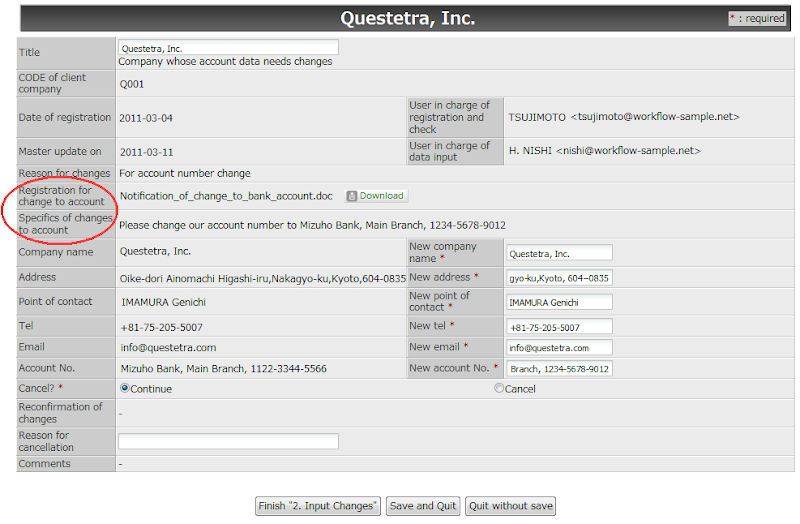Focus the Title input field
Viewport: 800px width, 524px height.
click(x=229, y=48)
